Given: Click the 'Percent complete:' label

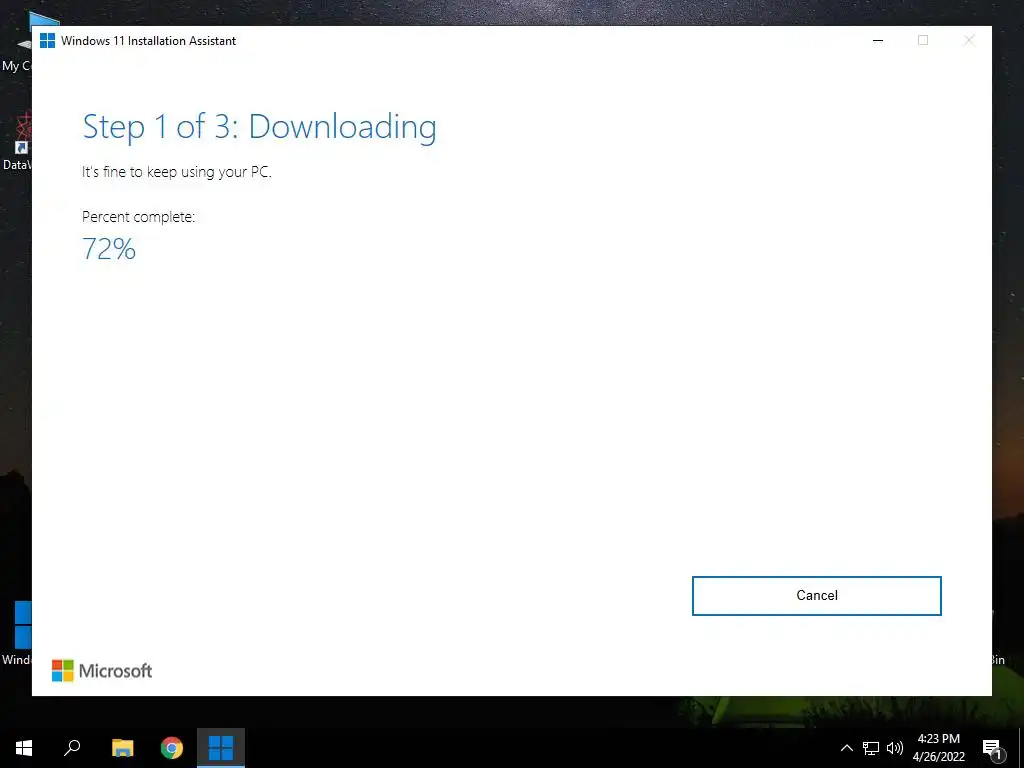Looking at the screenshot, I should (x=138, y=217).
